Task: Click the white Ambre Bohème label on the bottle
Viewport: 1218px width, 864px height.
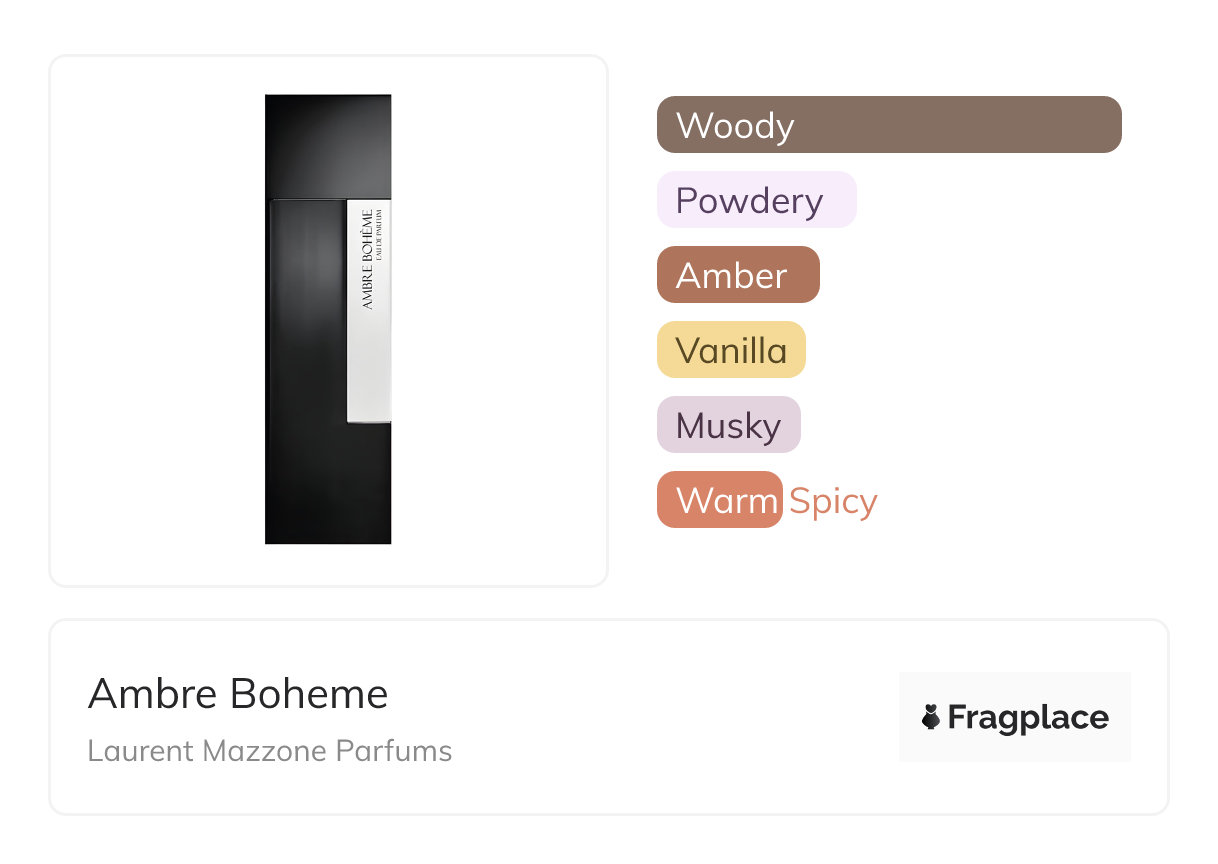Action: 368,310
